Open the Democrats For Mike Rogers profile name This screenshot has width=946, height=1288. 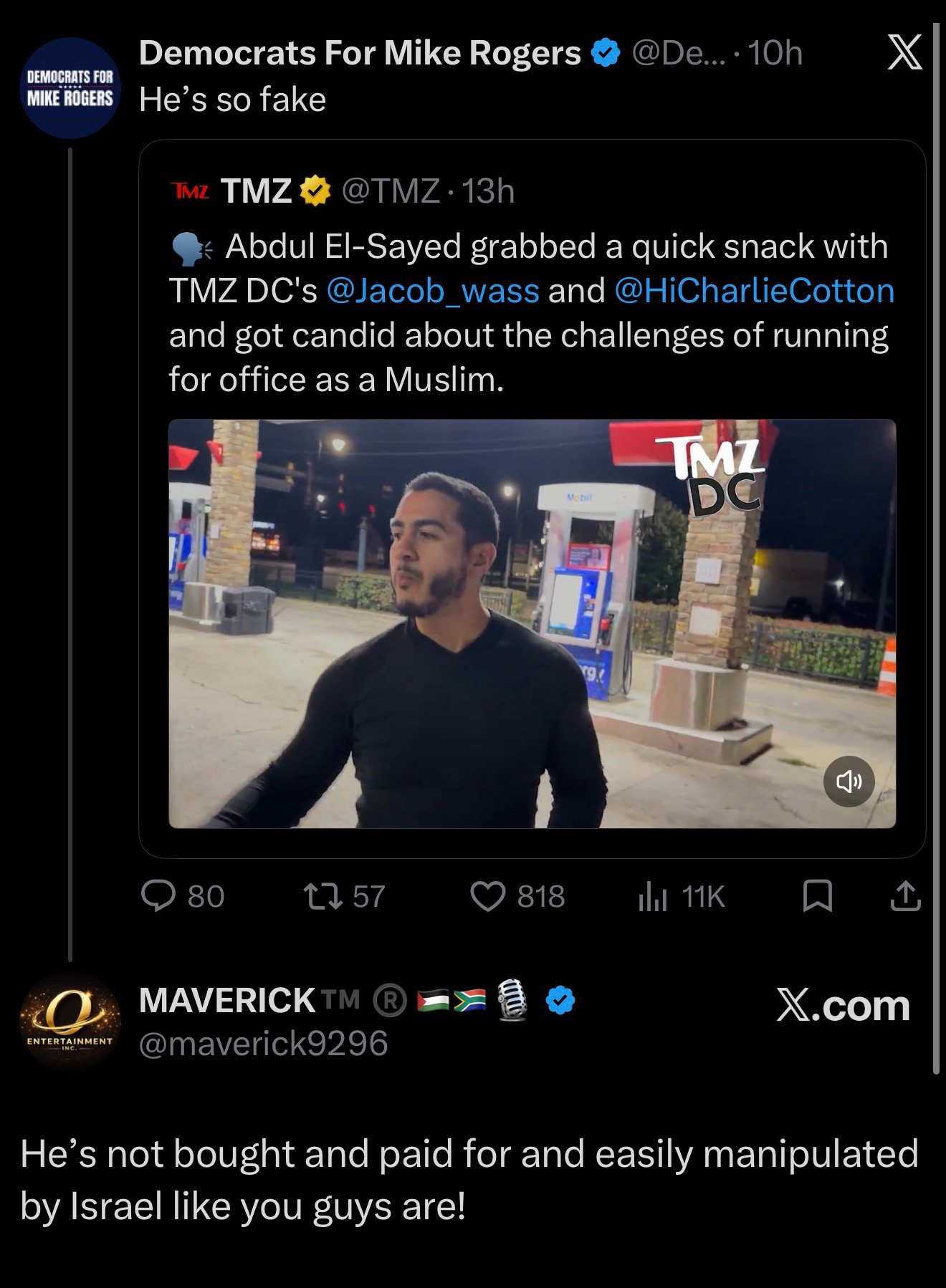point(360,53)
